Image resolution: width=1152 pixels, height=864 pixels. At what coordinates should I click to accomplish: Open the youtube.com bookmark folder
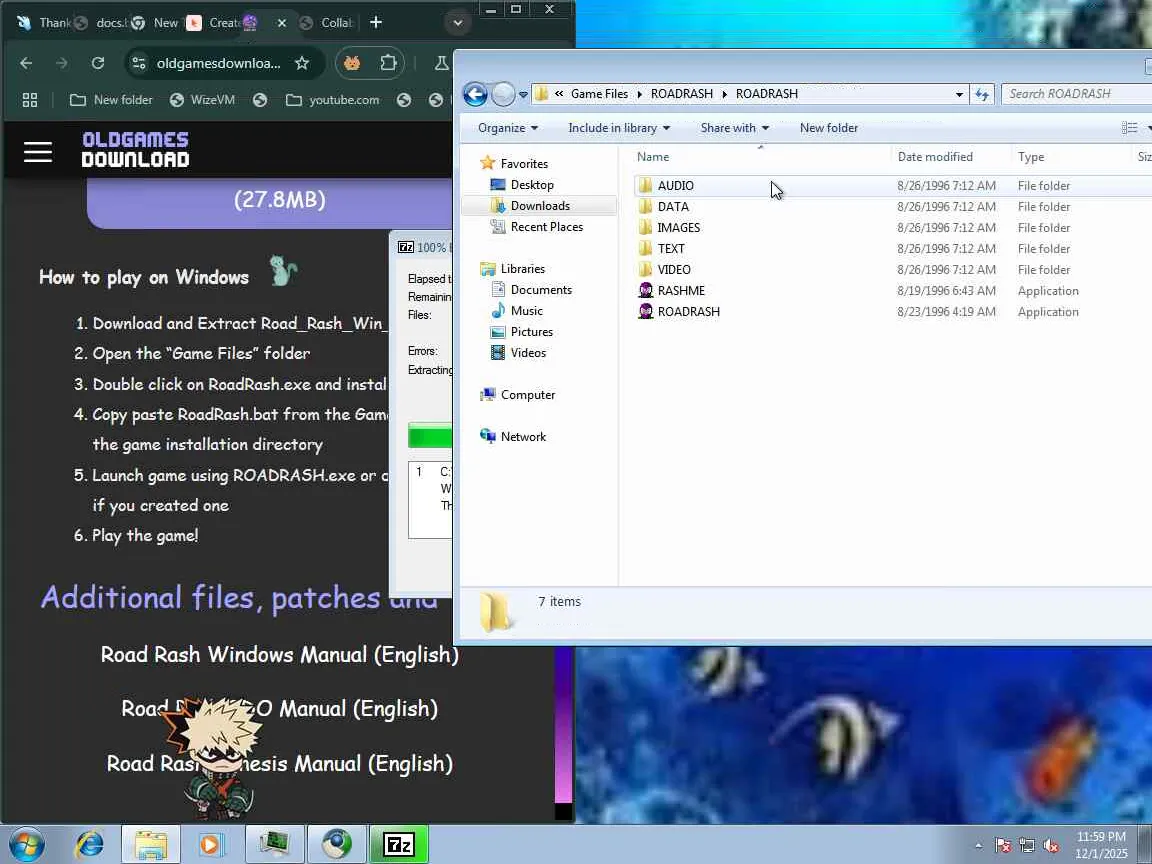click(333, 100)
